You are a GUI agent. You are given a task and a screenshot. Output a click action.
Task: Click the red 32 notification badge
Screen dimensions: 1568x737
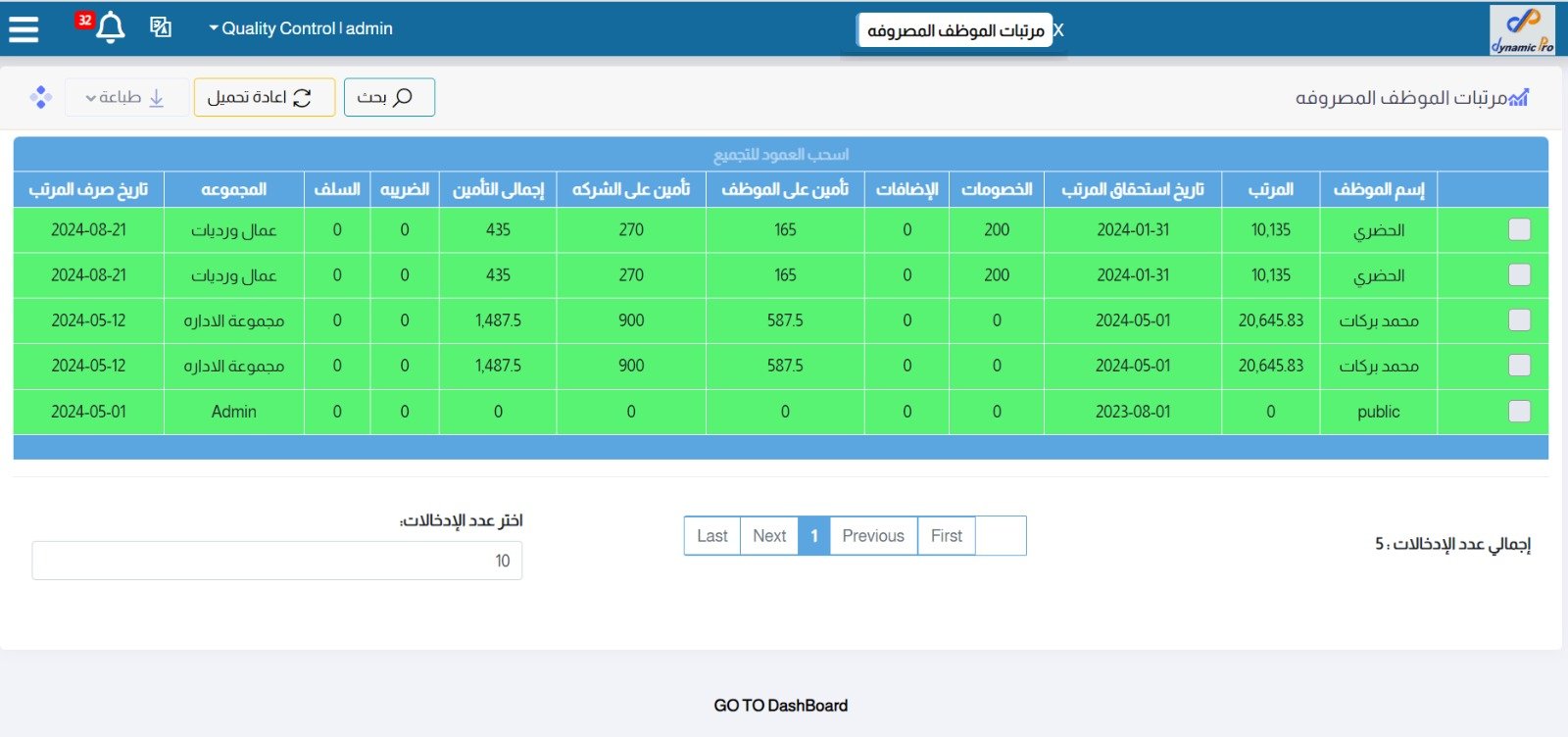click(85, 20)
